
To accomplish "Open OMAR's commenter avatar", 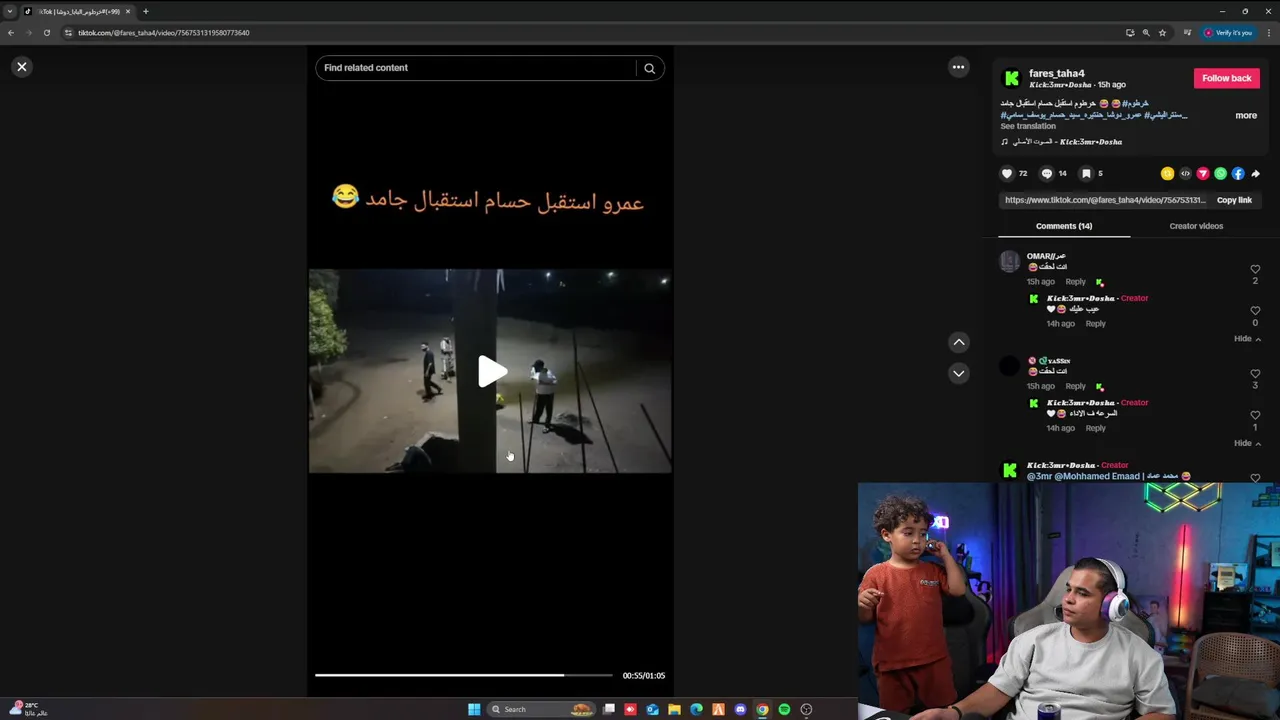I will [x=1010, y=262].
